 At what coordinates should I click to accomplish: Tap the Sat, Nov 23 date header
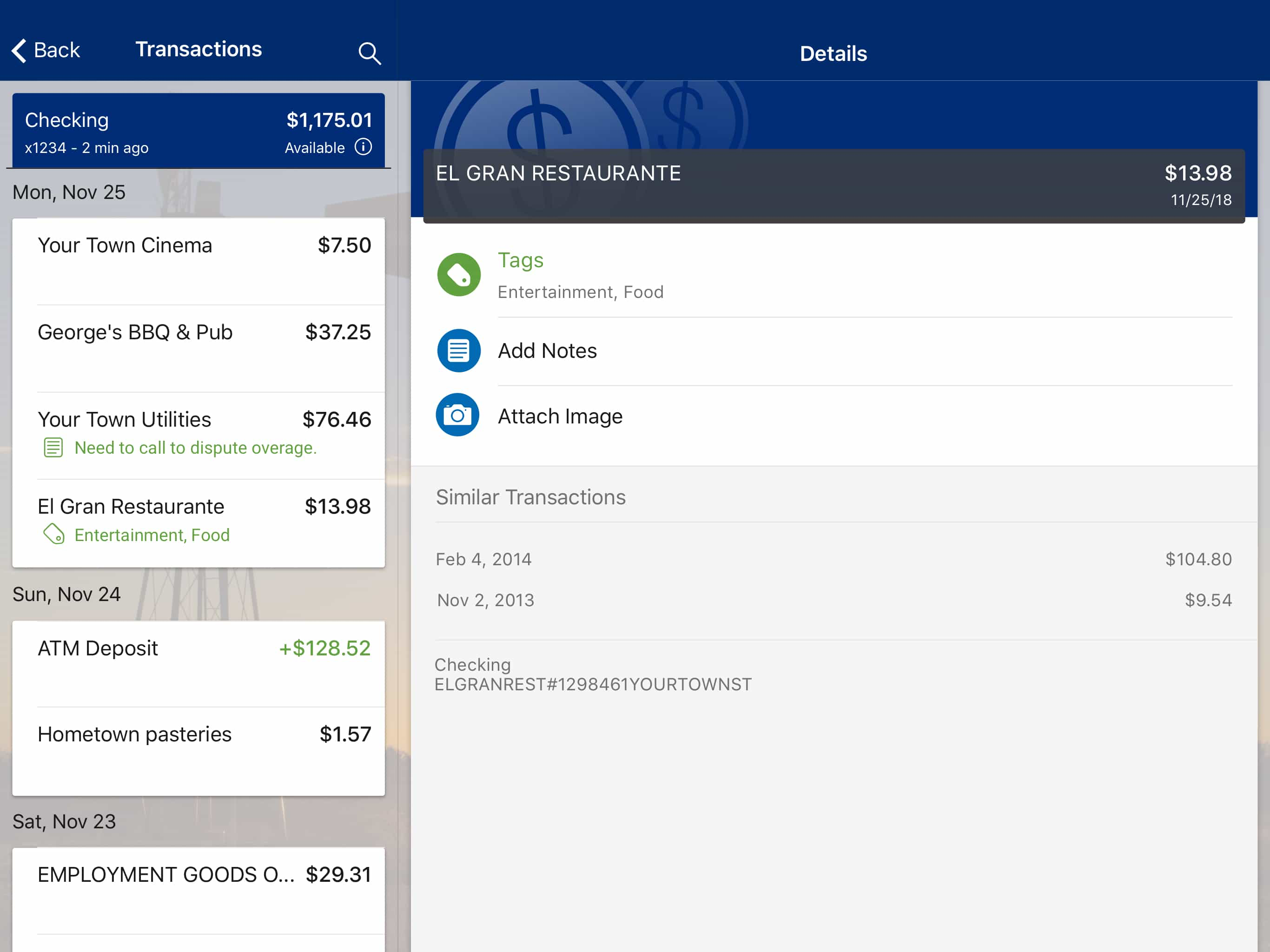pyautogui.click(x=64, y=822)
